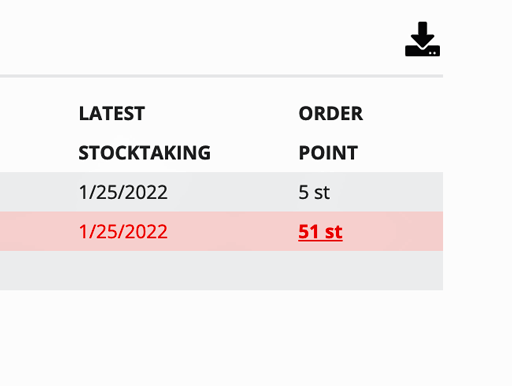
Task: Click the horizontal divider under download icon
Action: point(221,76)
